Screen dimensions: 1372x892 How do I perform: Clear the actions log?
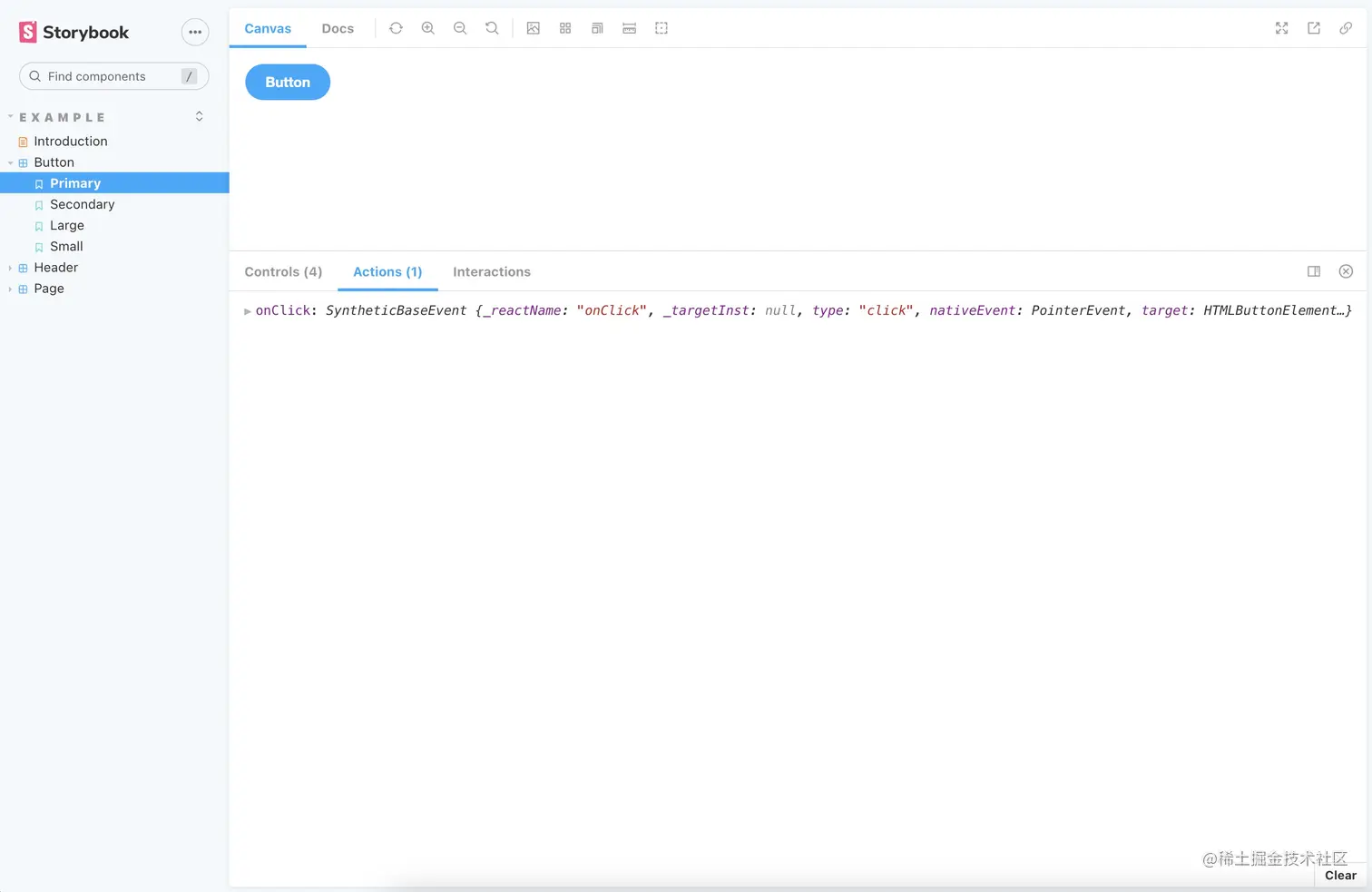tap(1340, 875)
